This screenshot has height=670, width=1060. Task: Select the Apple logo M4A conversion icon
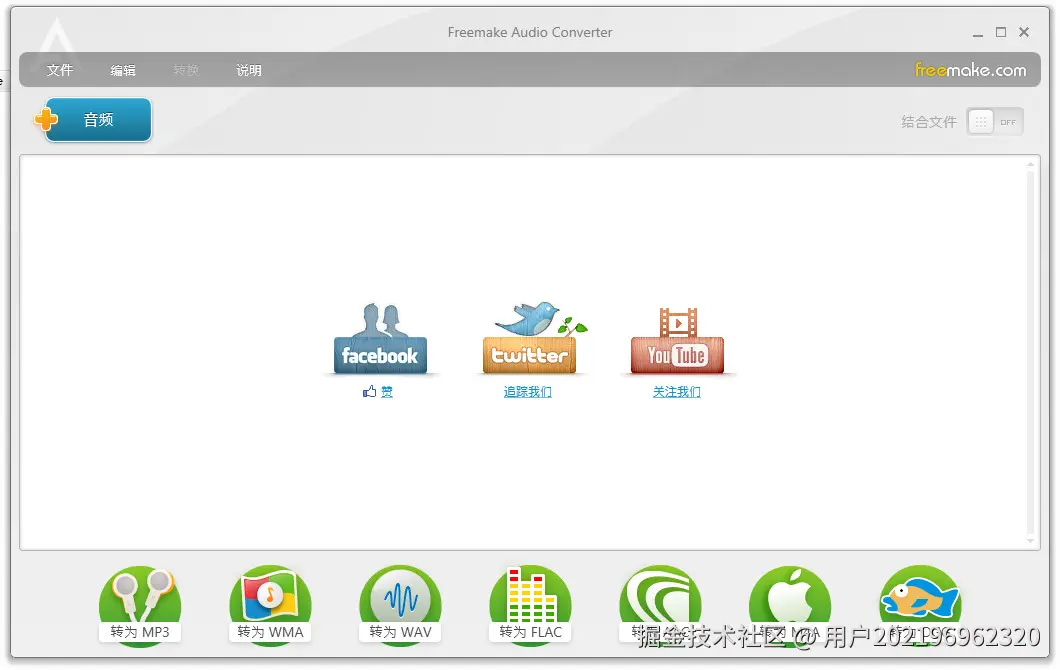click(790, 605)
